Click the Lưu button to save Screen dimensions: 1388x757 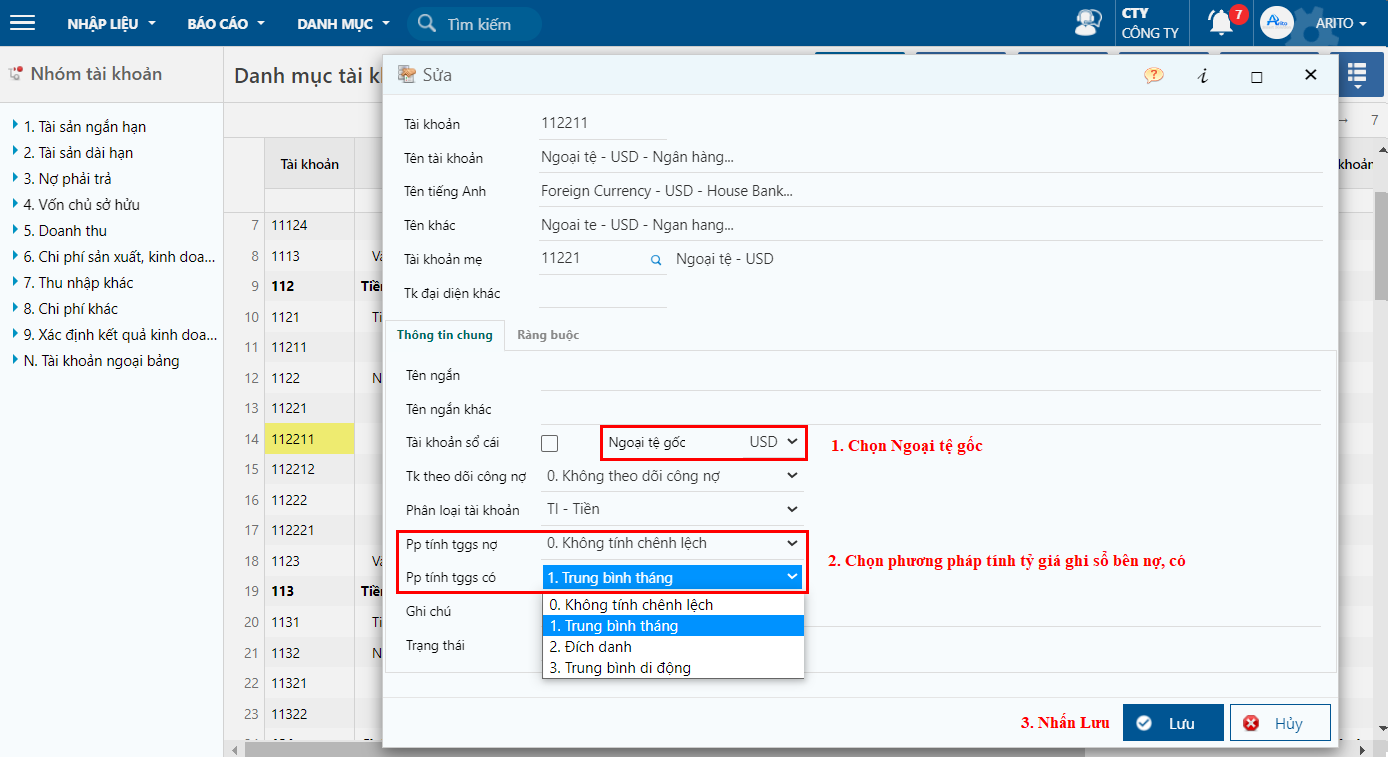pos(1172,723)
